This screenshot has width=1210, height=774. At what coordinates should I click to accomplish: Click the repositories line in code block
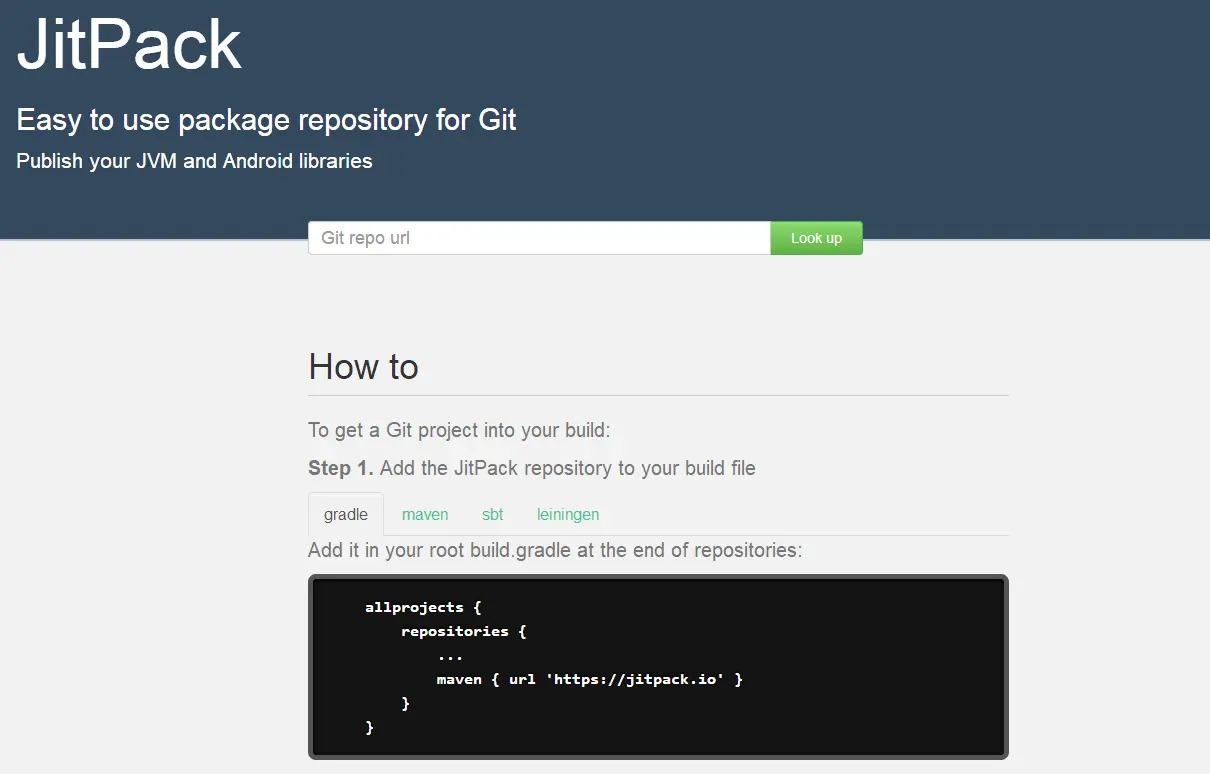click(x=464, y=631)
